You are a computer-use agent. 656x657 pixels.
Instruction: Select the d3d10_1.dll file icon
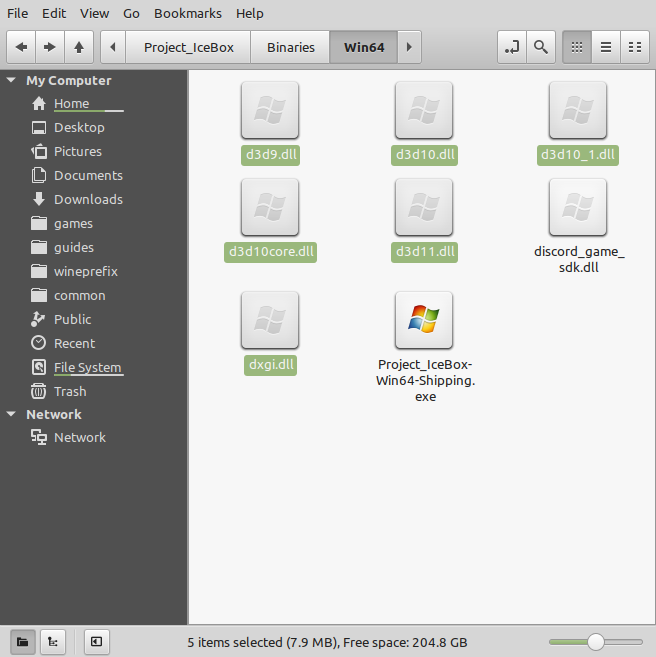578,110
